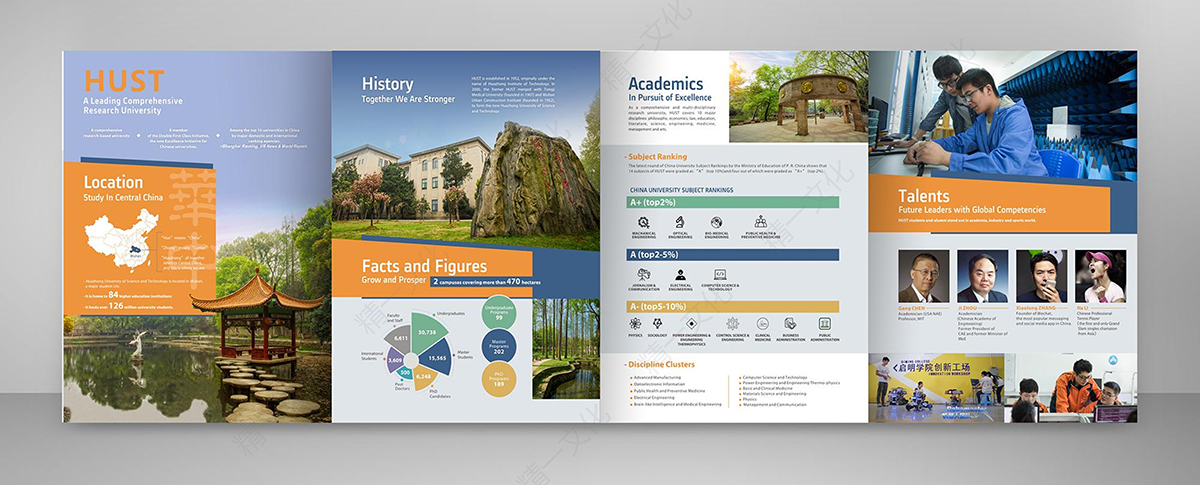Click the Control Science & Engineering icon
The image size is (1200, 485).
(x=733, y=324)
